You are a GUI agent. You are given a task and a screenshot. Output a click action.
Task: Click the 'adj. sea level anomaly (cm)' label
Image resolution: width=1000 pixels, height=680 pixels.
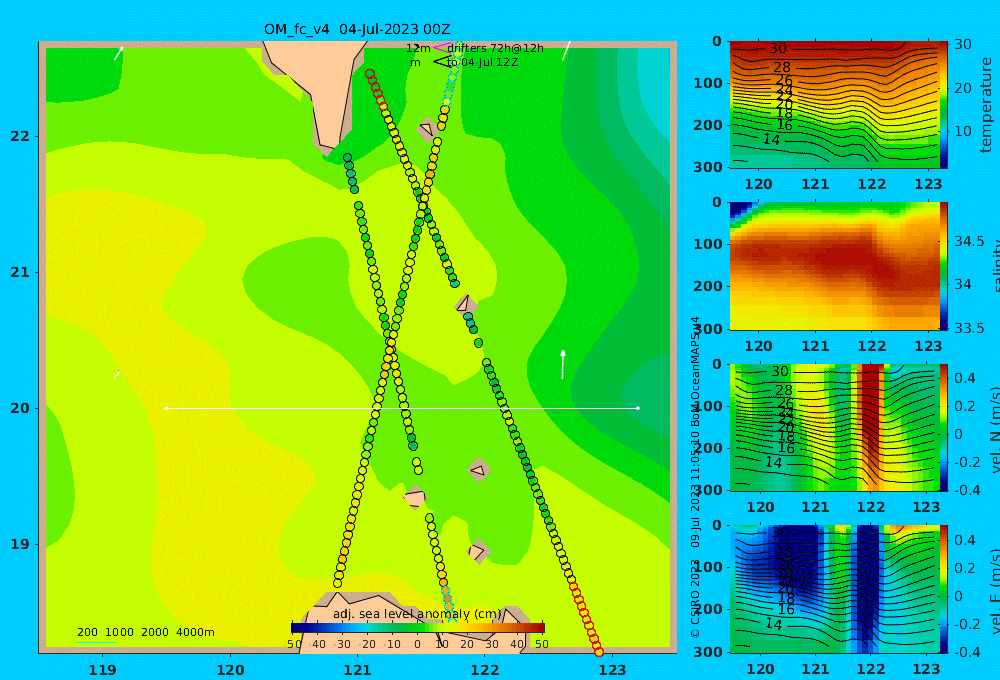pyautogui.click(x=417, y=614)
